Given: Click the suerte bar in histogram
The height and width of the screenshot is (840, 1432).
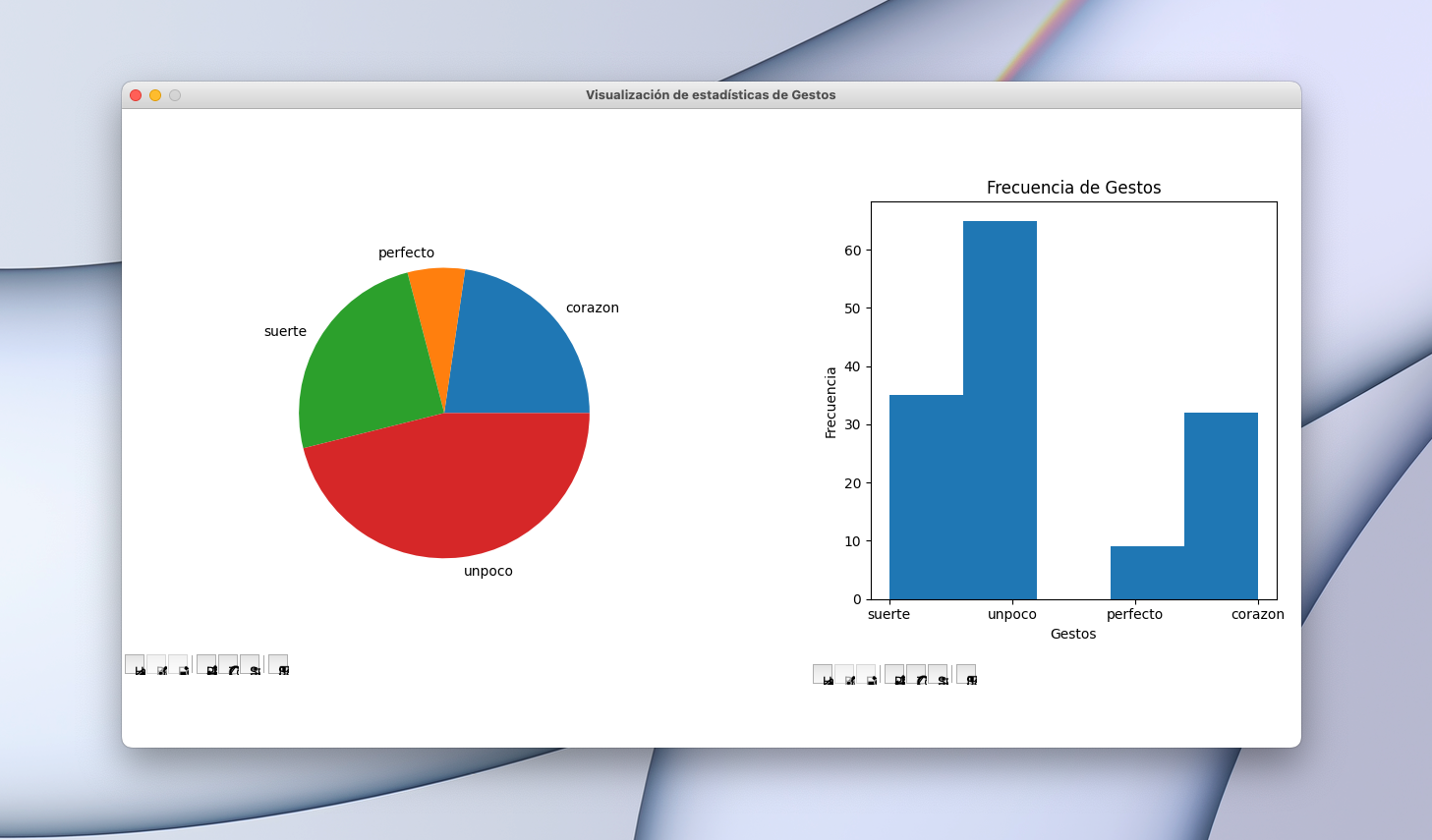Looking at the screenshot, I should [926, 497].
